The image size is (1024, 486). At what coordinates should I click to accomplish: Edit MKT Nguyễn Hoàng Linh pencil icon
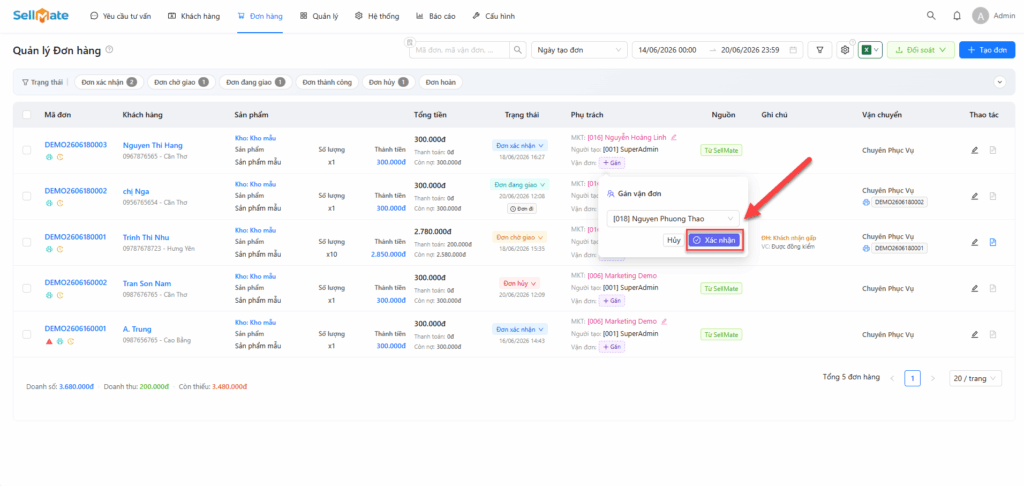(x=674, y=137)
